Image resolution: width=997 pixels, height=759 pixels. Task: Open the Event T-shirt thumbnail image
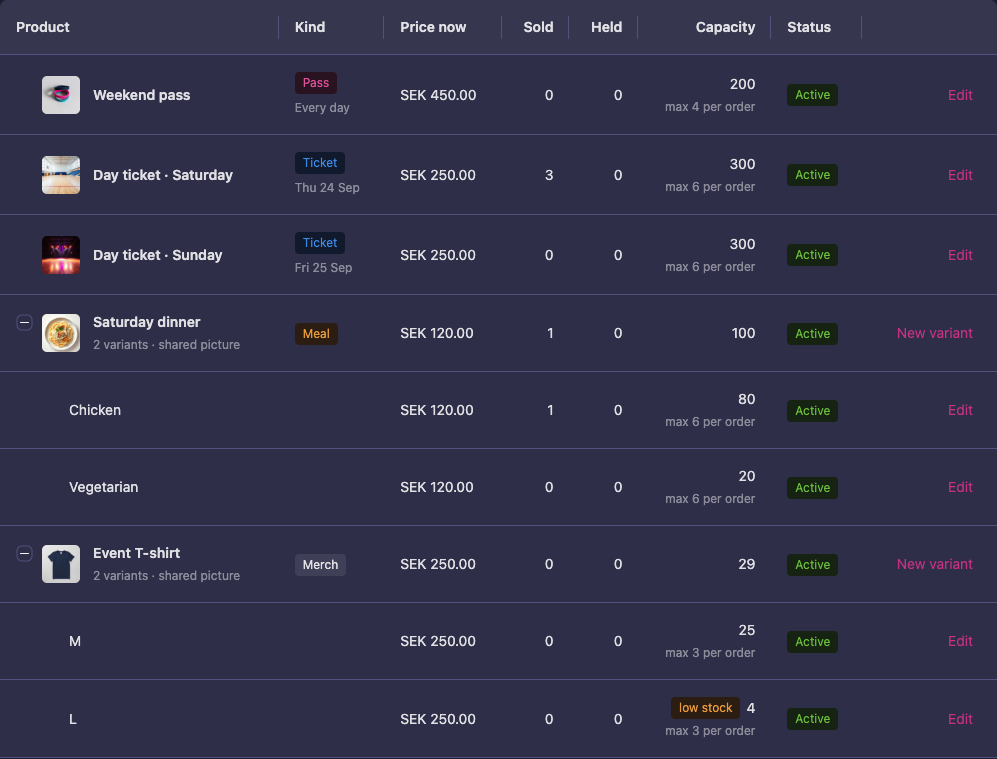(61, 564)
